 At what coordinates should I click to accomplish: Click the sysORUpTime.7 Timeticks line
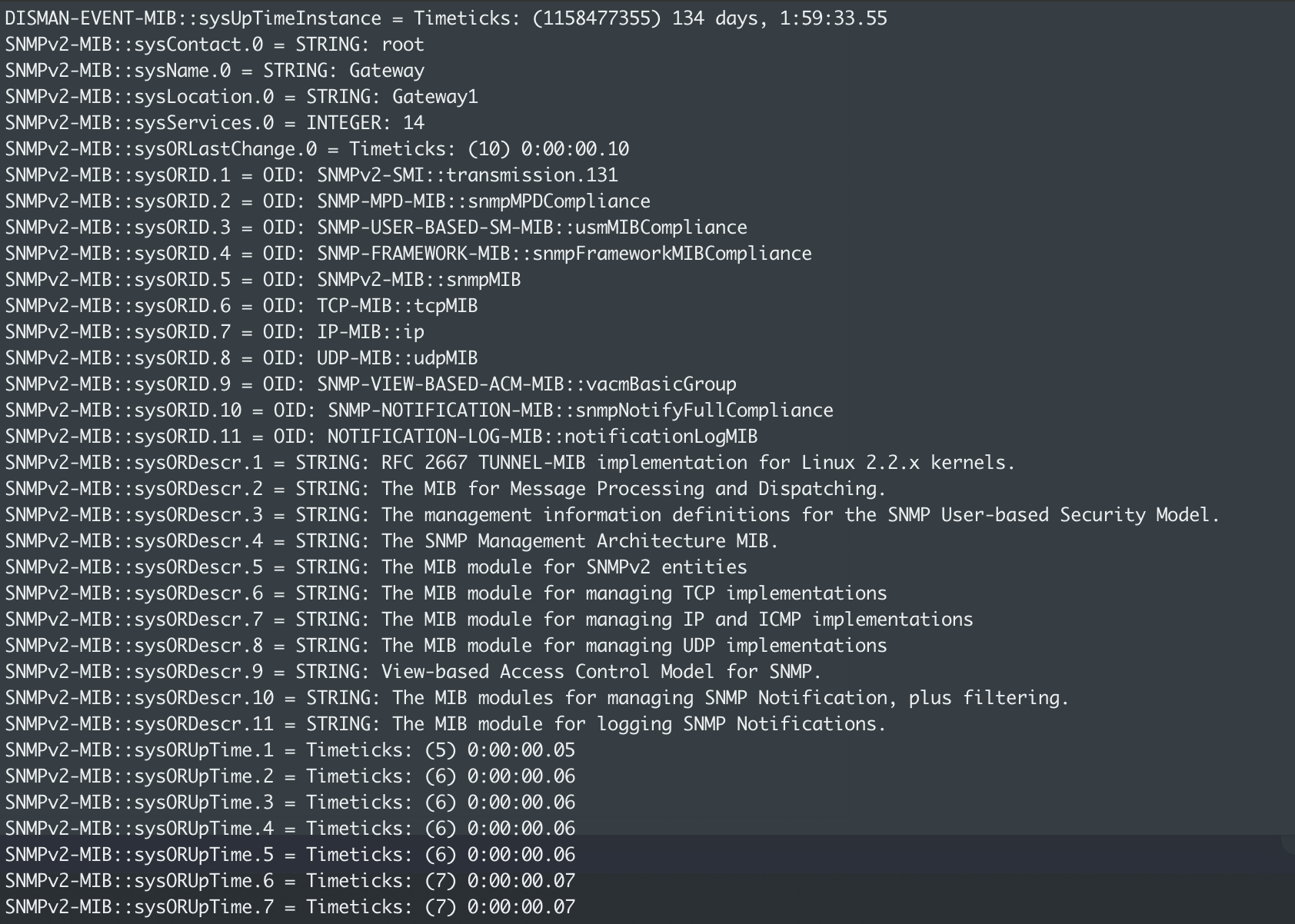tap(290, 907)
